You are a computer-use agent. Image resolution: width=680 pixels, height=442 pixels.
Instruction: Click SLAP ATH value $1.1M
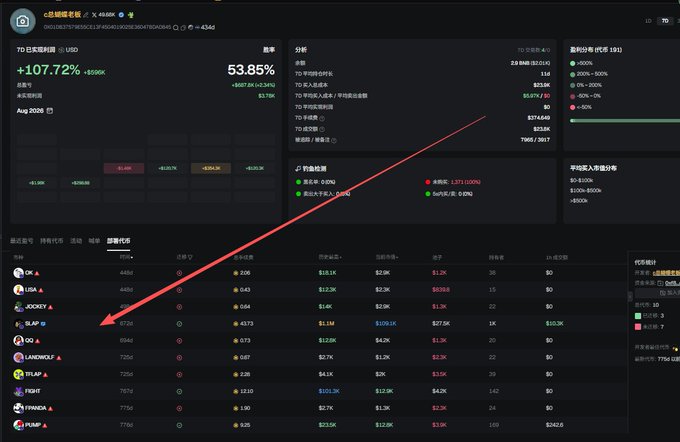tap(326, 324)
